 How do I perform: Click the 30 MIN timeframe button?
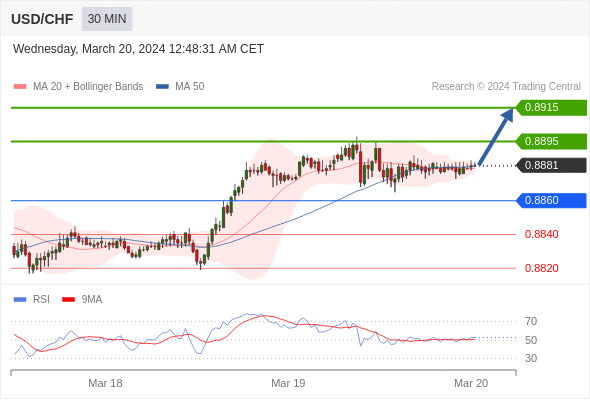coord(107,19)
